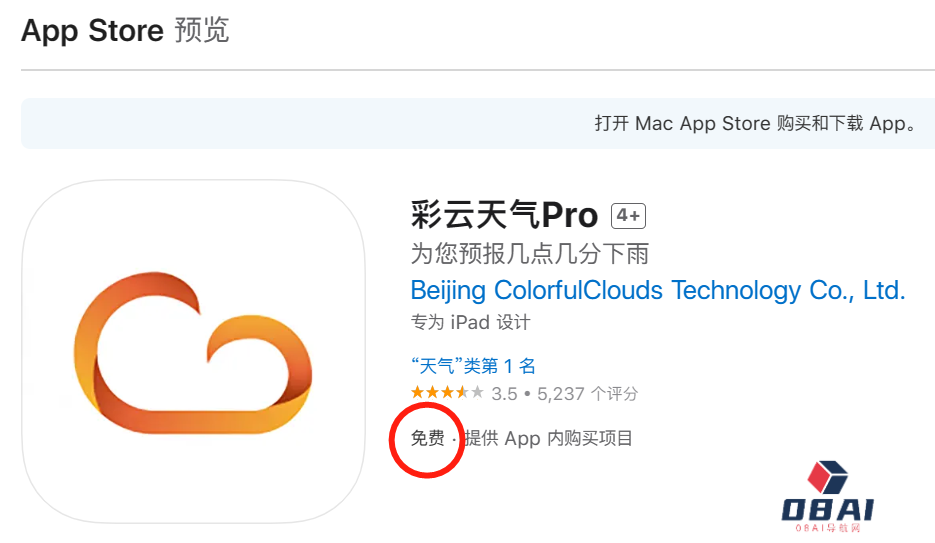Click the half-filled fourth rating star
The image size is (935, 543).
462,393
